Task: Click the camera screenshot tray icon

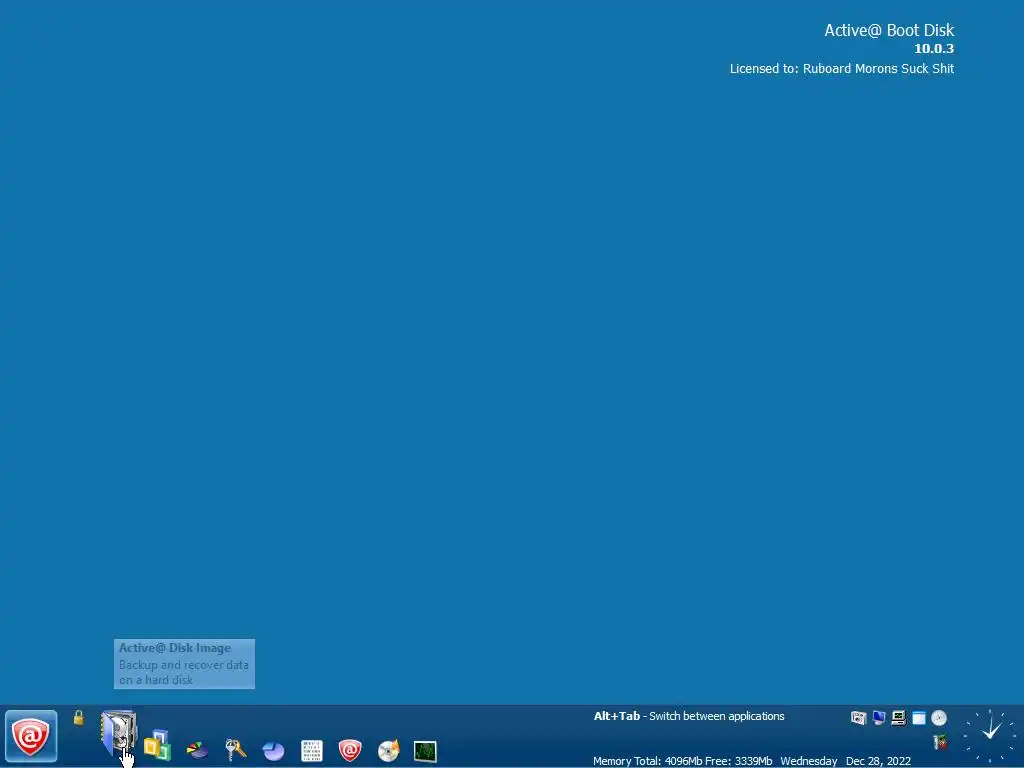Action: click(x=858, y=718)
